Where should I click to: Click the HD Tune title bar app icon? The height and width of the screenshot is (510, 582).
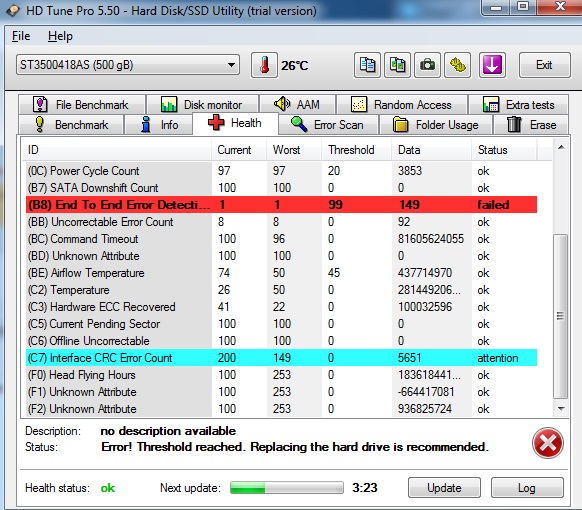point(13,10)
